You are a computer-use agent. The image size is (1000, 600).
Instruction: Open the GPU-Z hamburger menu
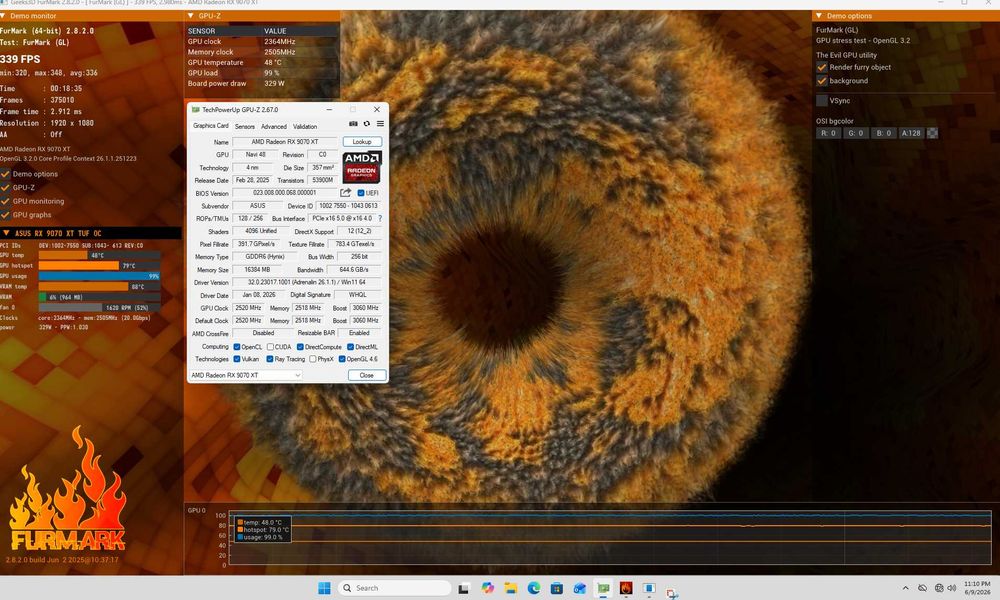tap(380, 124)
